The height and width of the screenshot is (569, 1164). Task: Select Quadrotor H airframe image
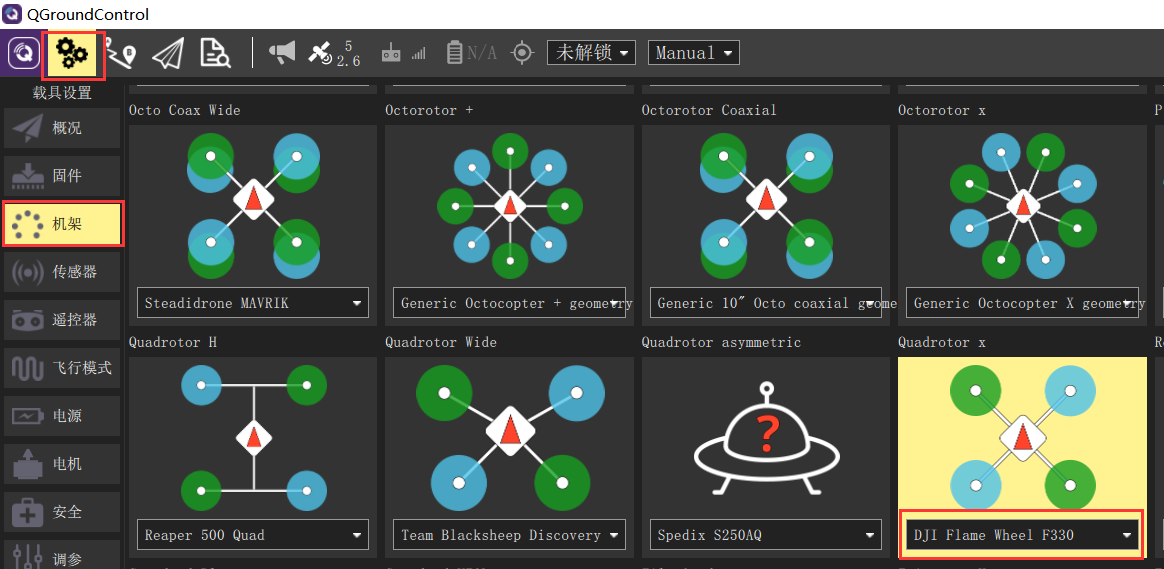[x=253, y=436]
